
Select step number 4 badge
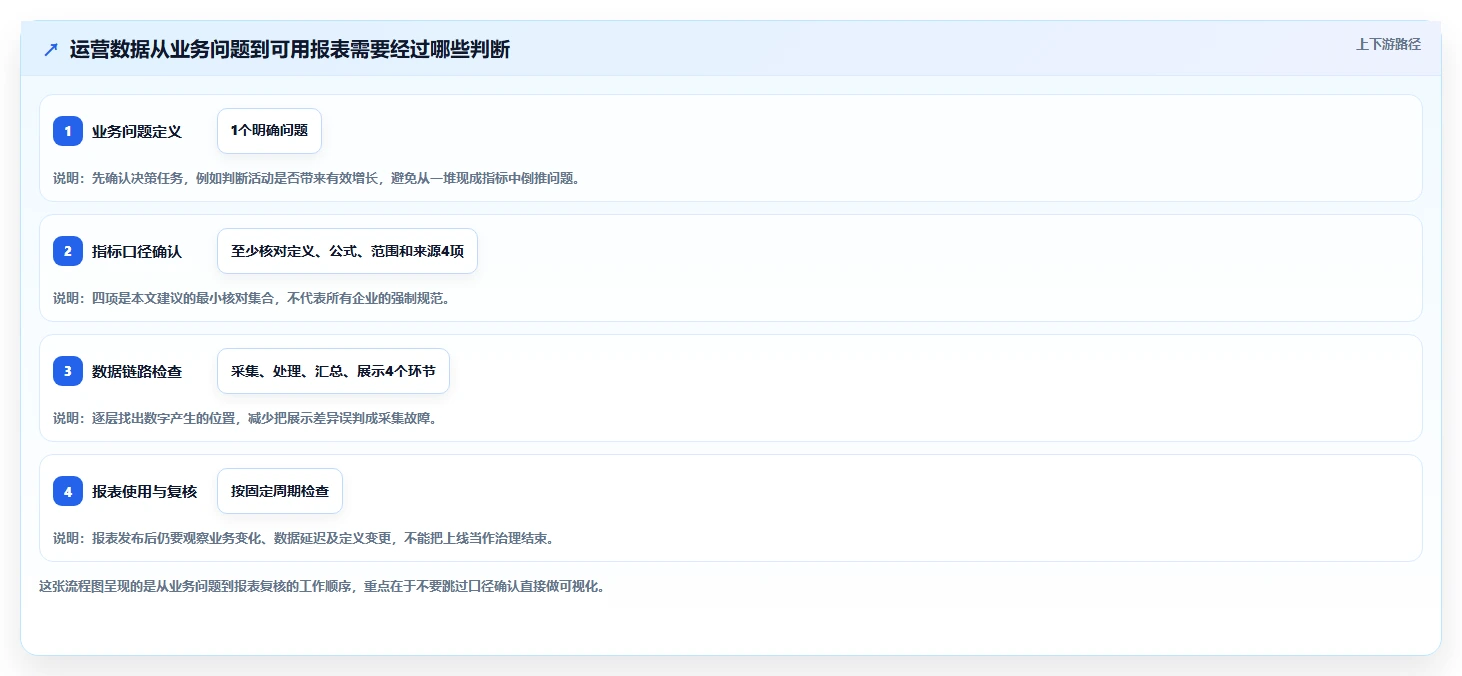point(68,491)
